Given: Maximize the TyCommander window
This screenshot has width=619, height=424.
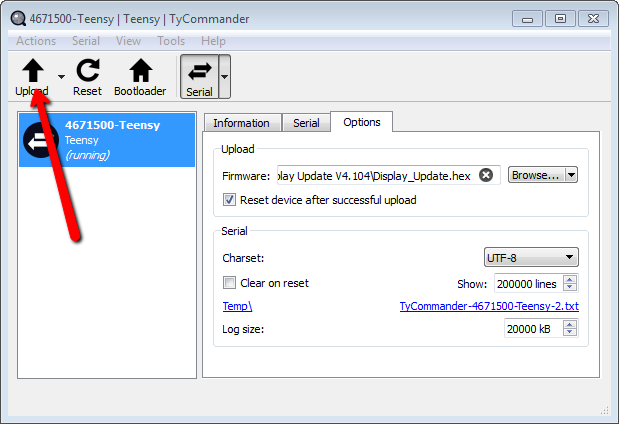Looking at the screenshot, I should (560, 19).
